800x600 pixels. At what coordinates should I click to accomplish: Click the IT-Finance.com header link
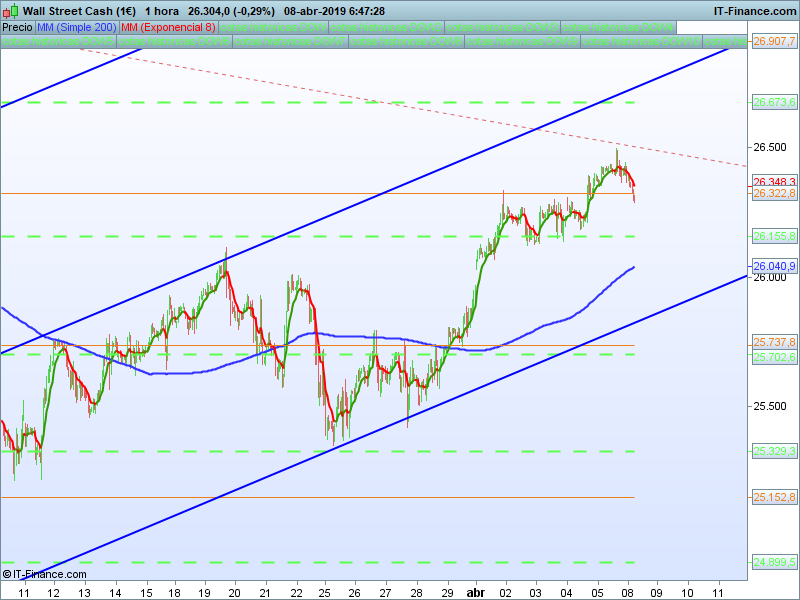click(755, 11)
